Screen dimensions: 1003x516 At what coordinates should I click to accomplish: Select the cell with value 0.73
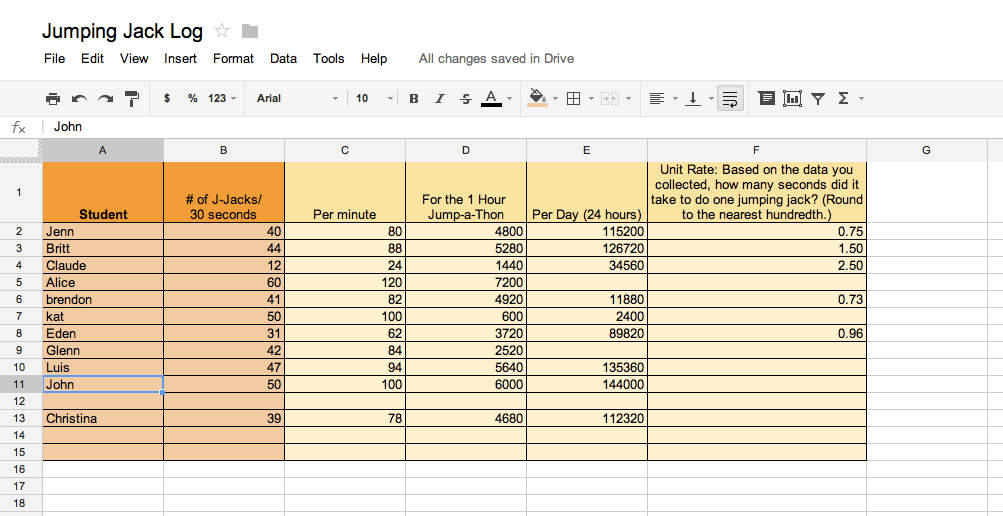click(757, 299)
